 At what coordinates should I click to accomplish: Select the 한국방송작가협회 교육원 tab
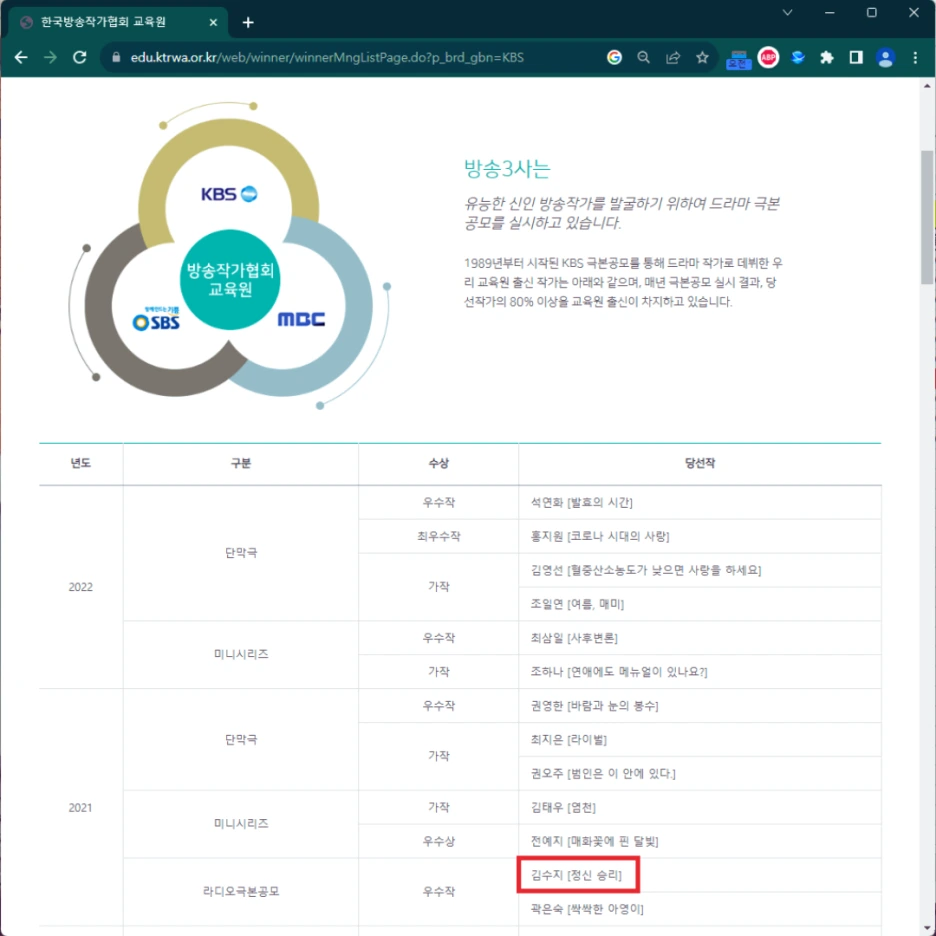[x=118, y=22]
